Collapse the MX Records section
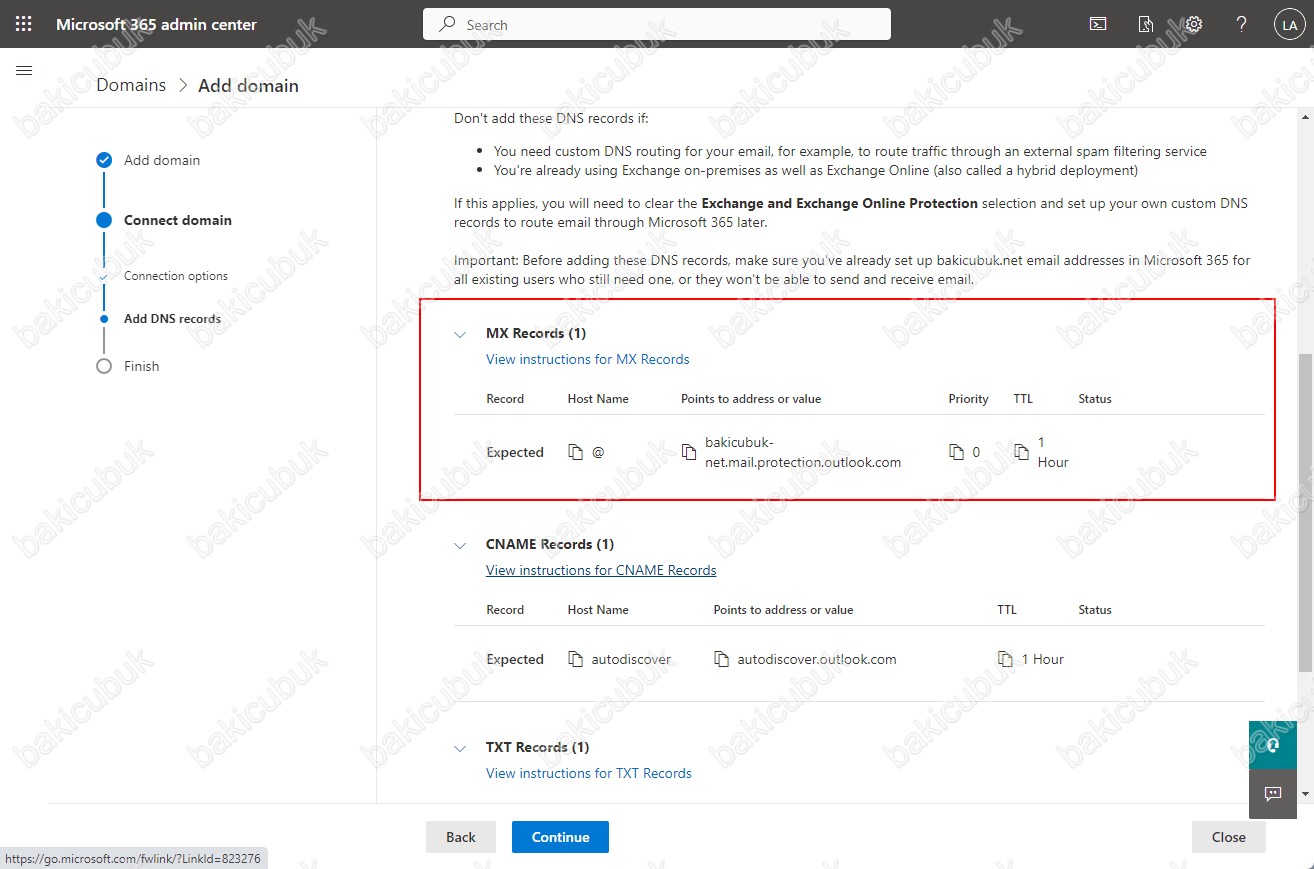Image resolution: width=1314 pixels, height=869 pixels. click(x=460, y=334)
